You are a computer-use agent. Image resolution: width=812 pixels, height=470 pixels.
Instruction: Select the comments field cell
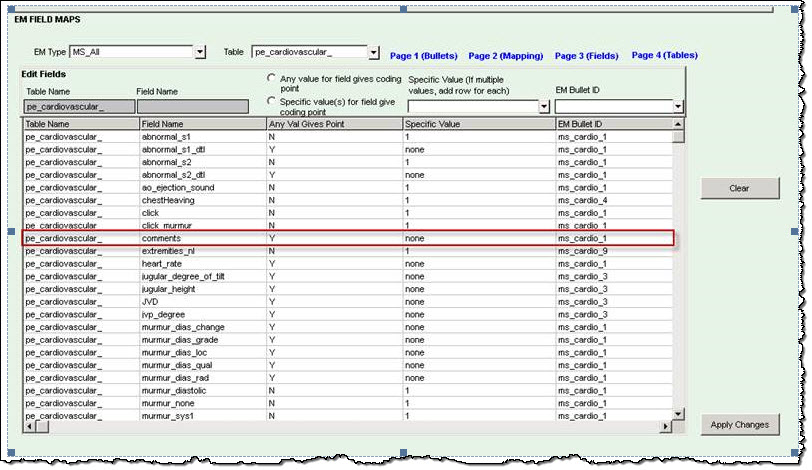pyautogui.click(x=203, y=238)
